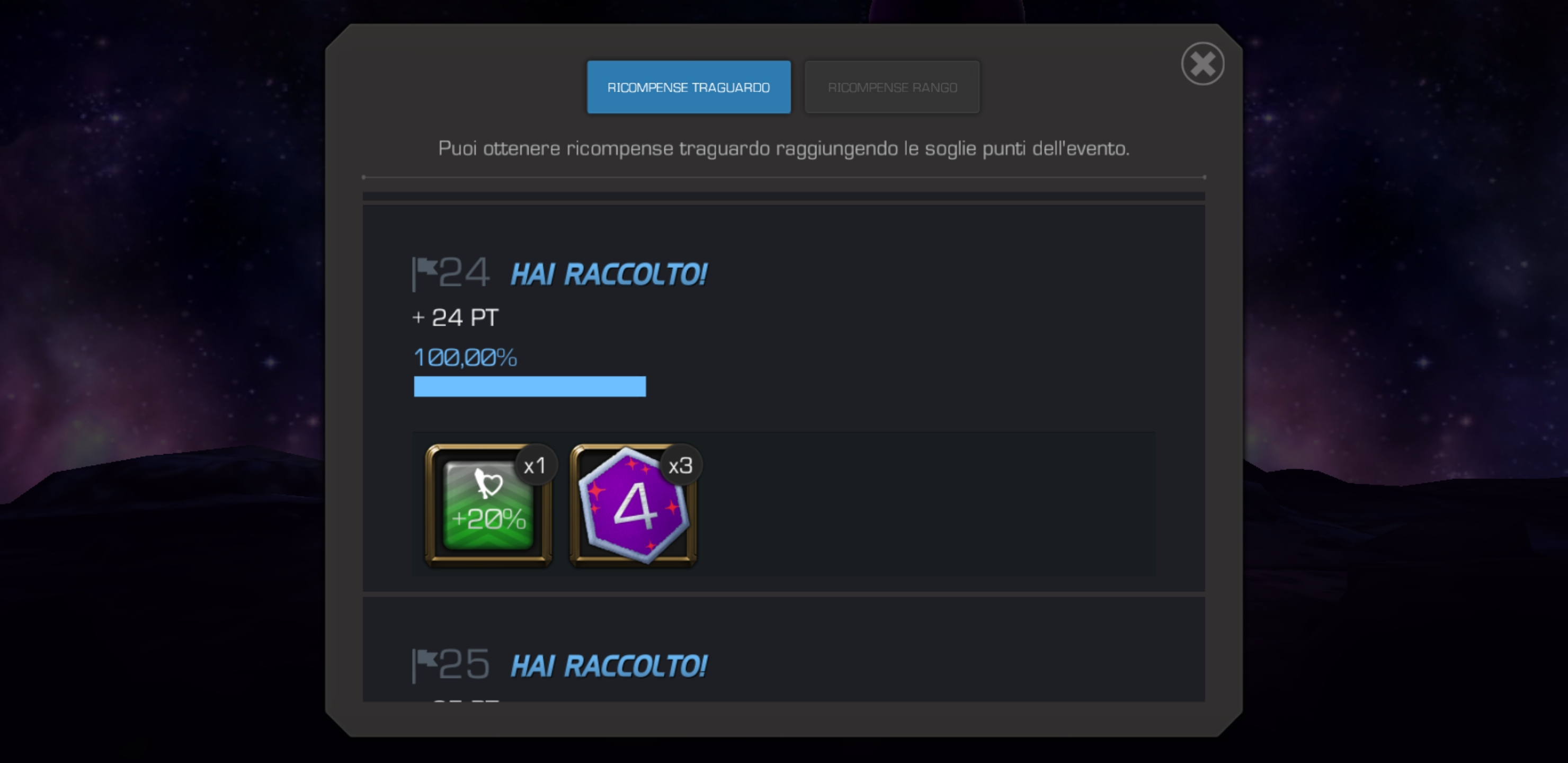Tap the green +20% health boost reward
1568x763 pixels.
[x=488, y=506]
